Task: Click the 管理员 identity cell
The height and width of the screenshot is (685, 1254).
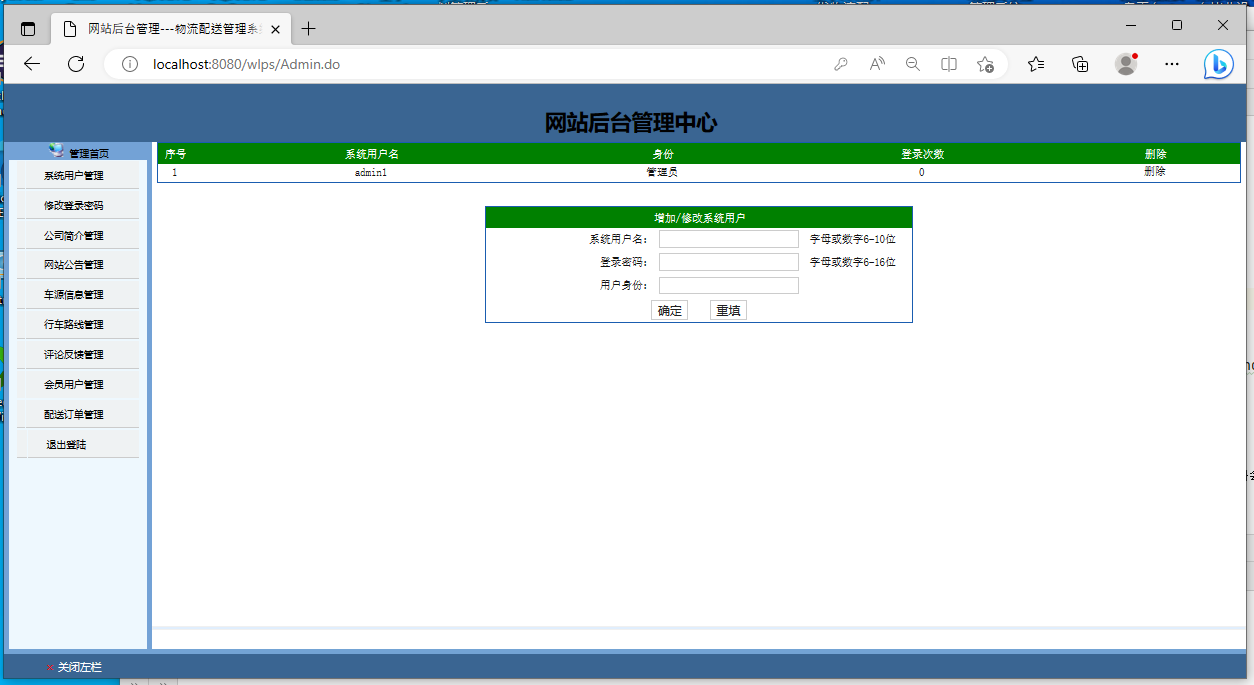Action: click(662, 172)
